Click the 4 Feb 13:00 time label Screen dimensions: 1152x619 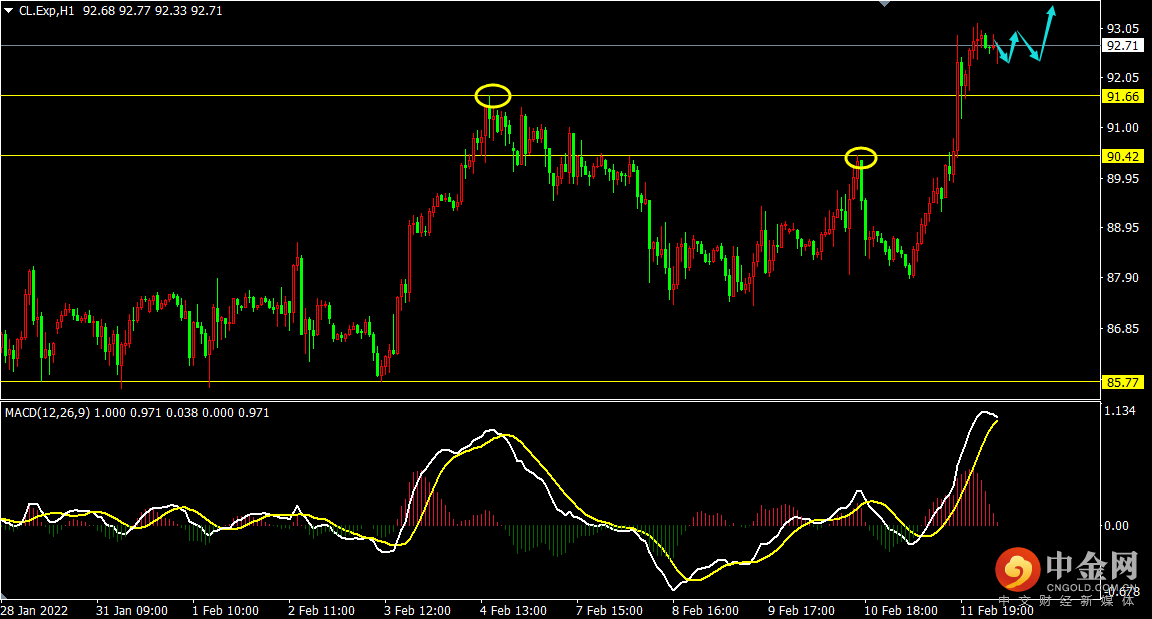(x=514, y=610)
